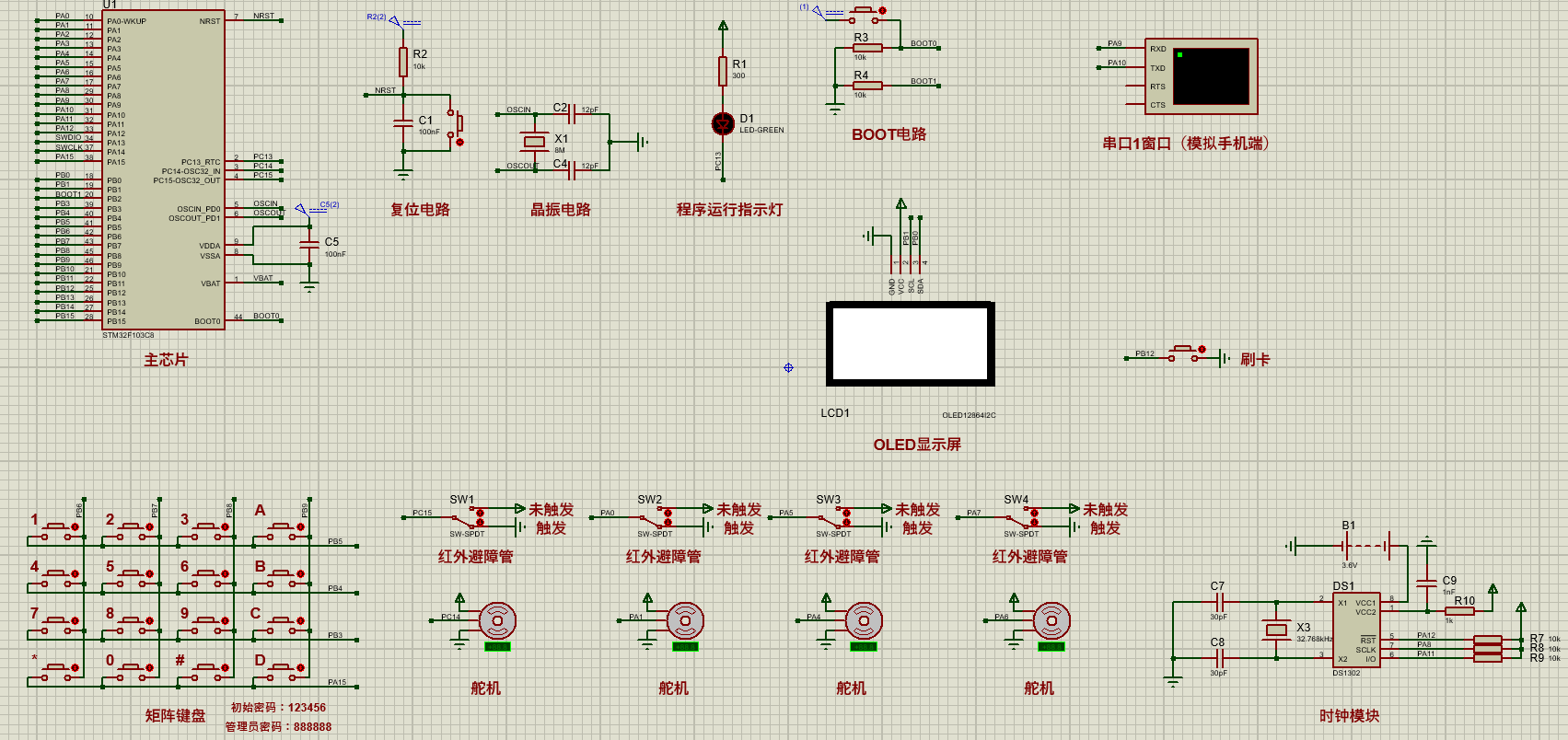Viewport: 1568px width, 740px height.
Task: Click capacitor C4 12pF
Action: 574,170
